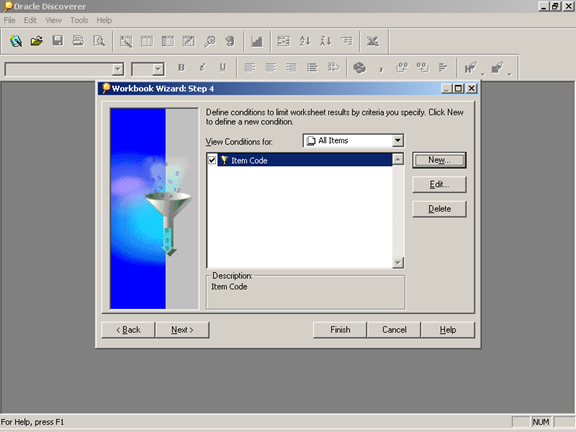Image resolution: width=576 pixels, height=432 pixels.
Task: Click the Edit... condition button
Action: [x=439, y=184]
